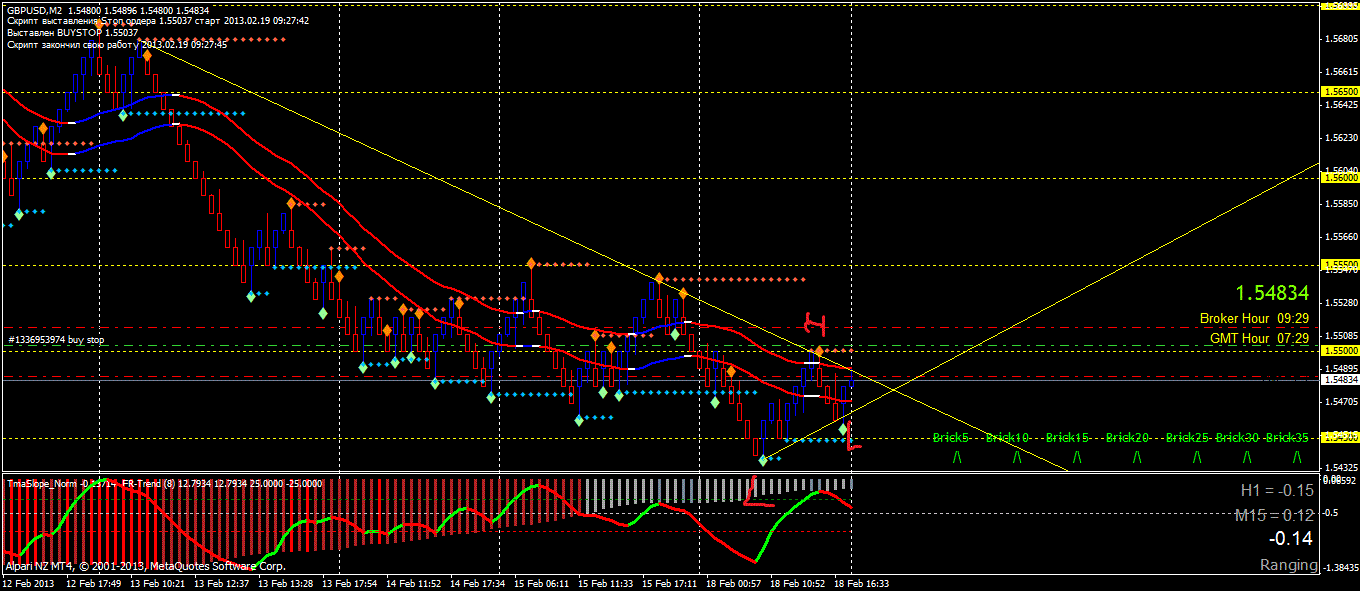Viewport: 1360px width, 591px height.
Task: Select the 'GMT Hour 07:29' label
Action: [1259, 339]
